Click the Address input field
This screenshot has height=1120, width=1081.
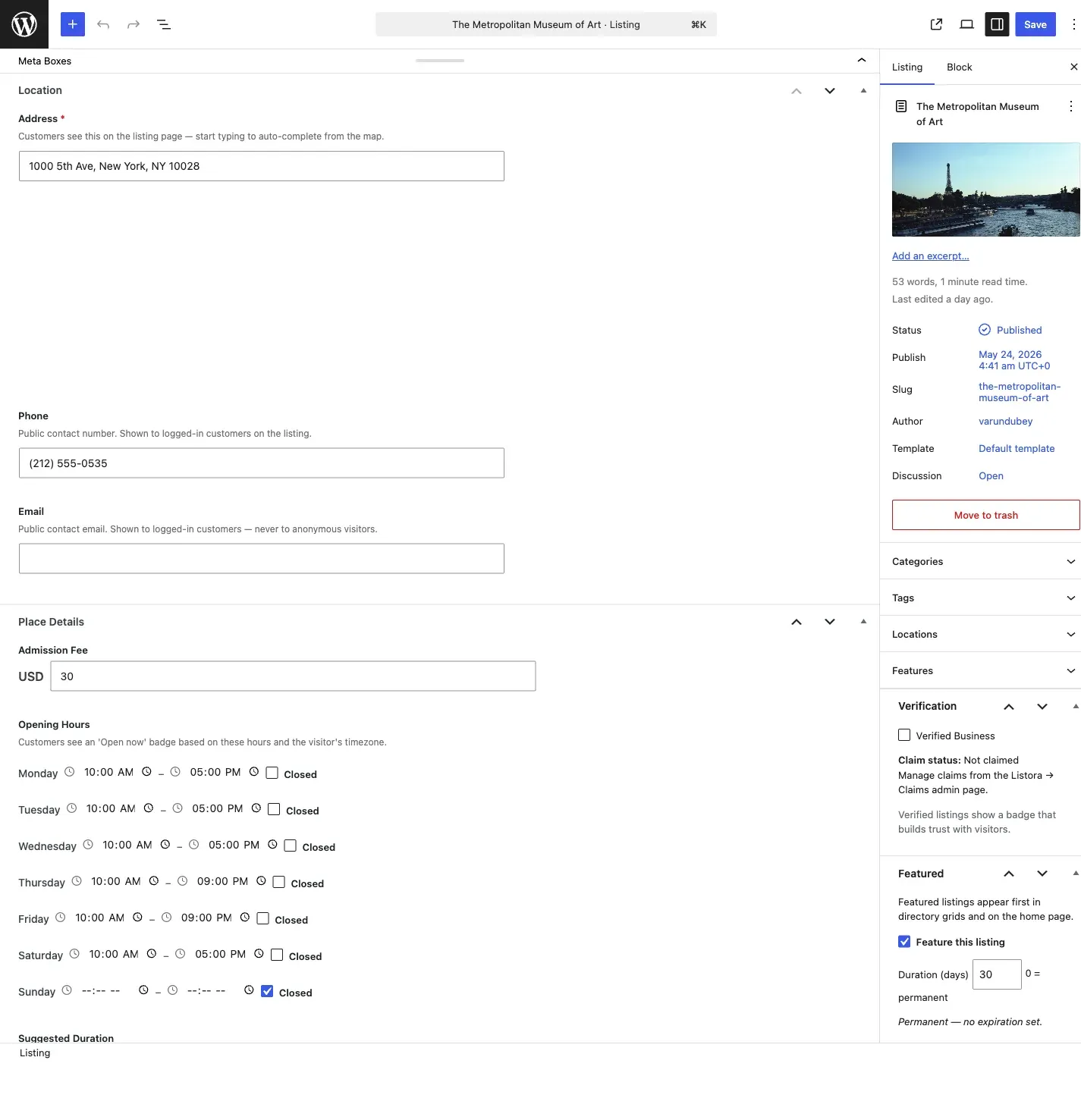click(262, 166)
